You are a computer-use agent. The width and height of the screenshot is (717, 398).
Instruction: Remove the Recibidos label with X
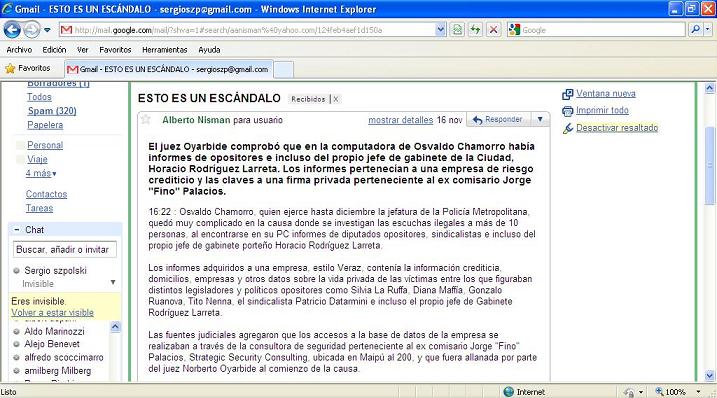click(x=336, y=99)
